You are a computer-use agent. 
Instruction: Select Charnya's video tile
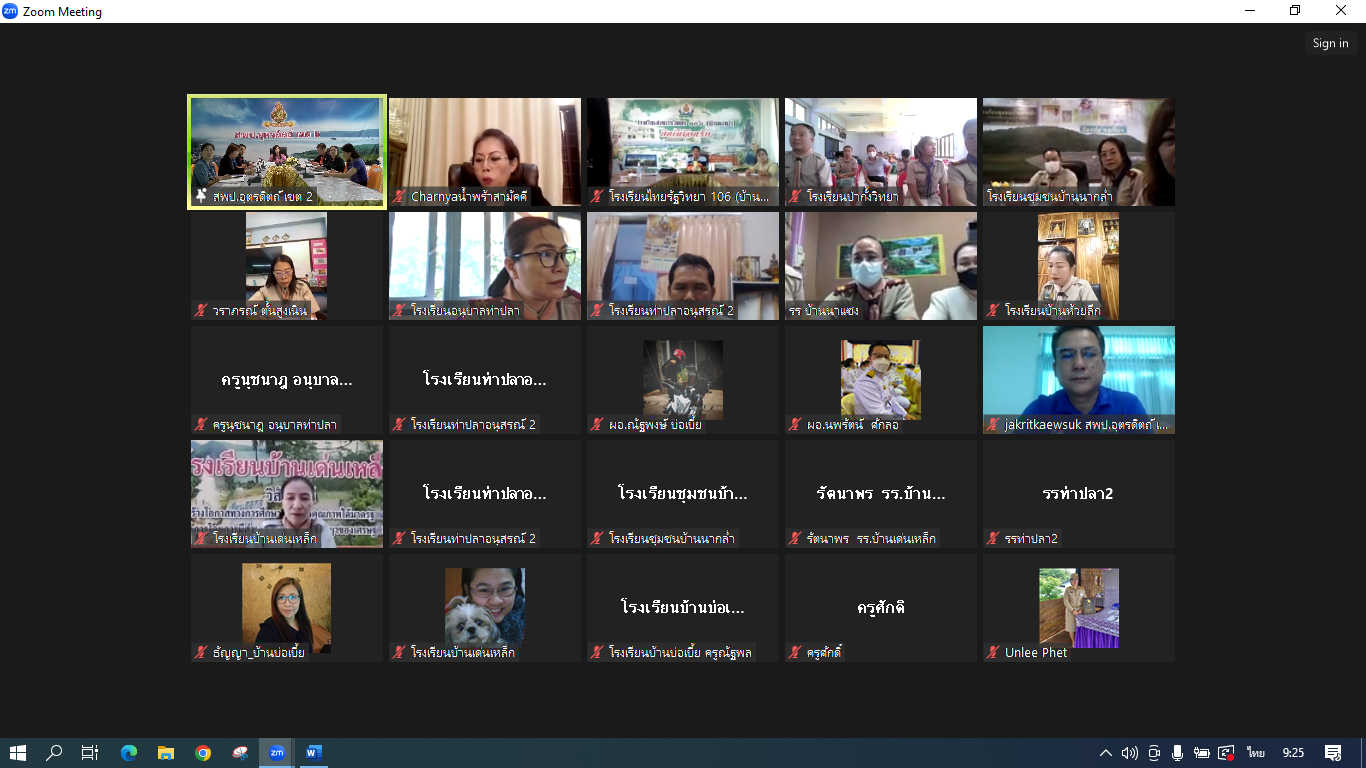coord(485,152)
